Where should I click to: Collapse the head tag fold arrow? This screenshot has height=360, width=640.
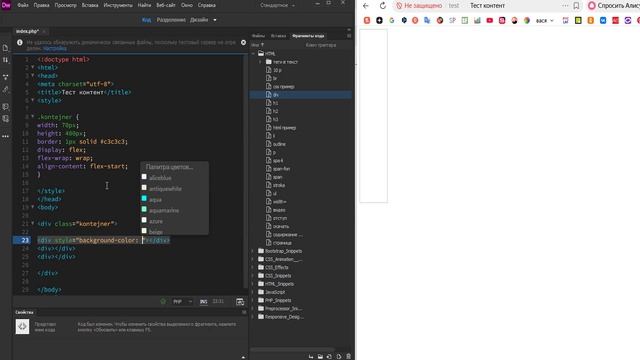(x=33, y=76)
